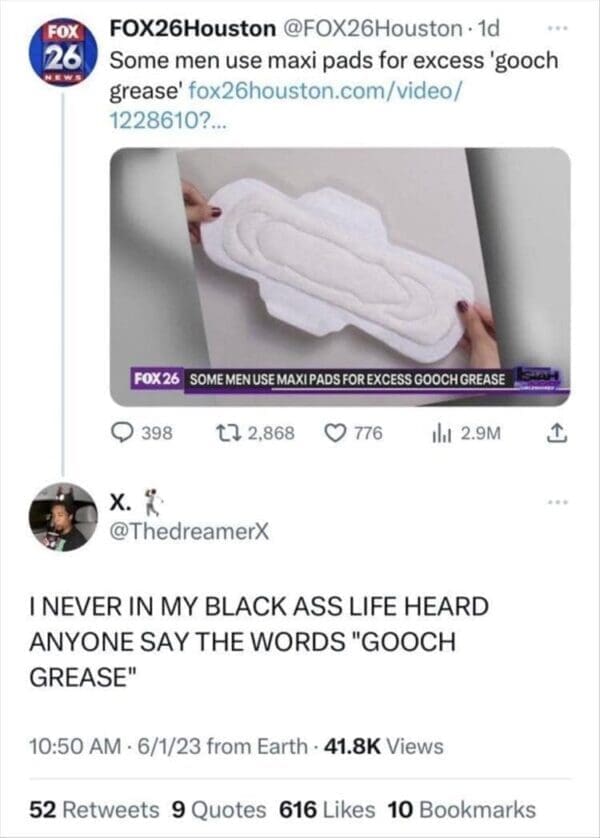The width and height of the screenshot is (600, 838).
Task: Tap the share upload icon on FOX26 tweet
Action: pyautogui.click(x=557, y=432)
